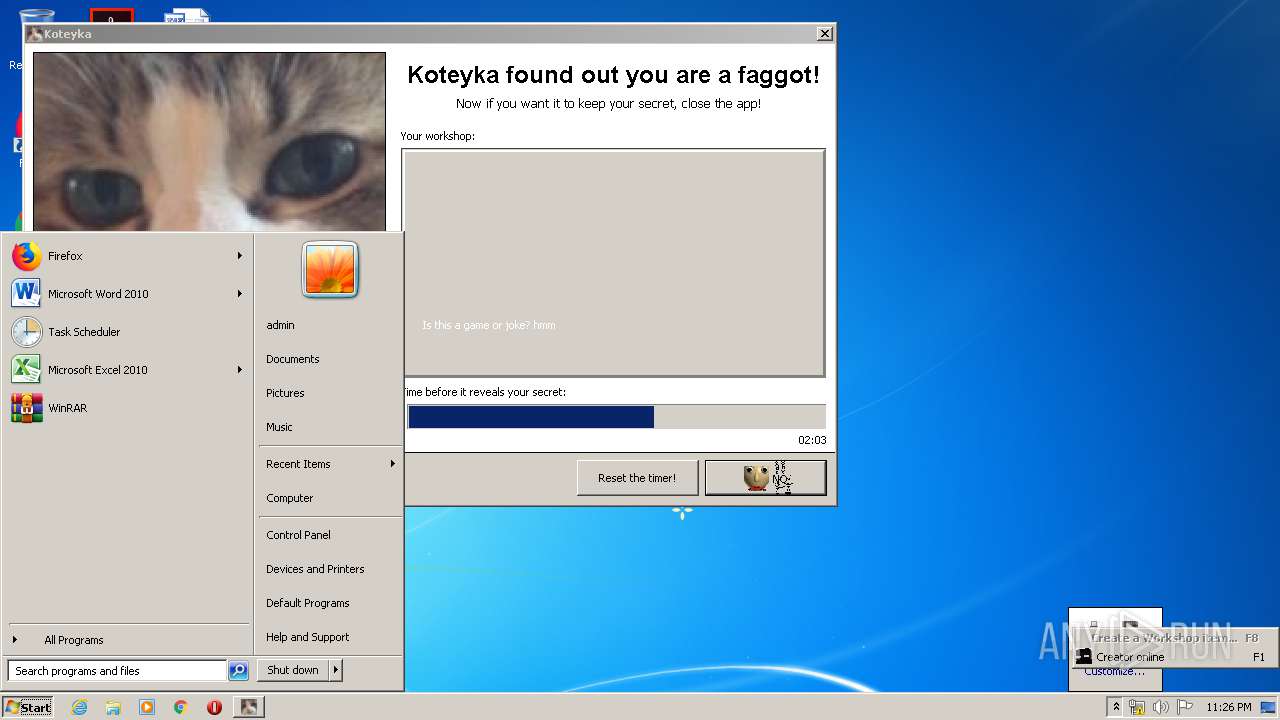Open Internet Explorer on the taskbar
Image resolution: width=1280 pixels, height=720 pixels.
coord(79,707)
